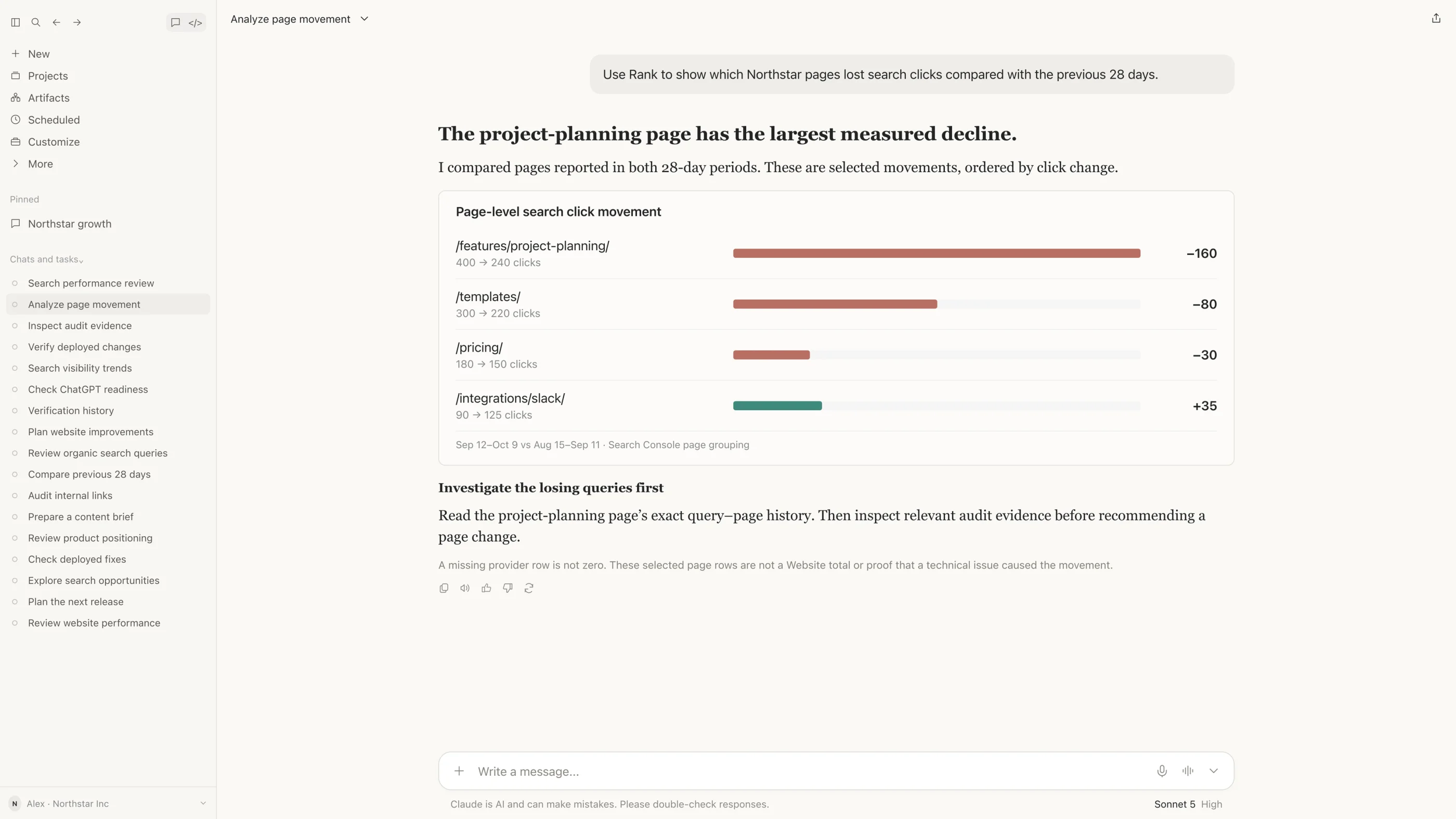
Task: Click the green /integrations/slack/ bar
Action: coord(777,406)
